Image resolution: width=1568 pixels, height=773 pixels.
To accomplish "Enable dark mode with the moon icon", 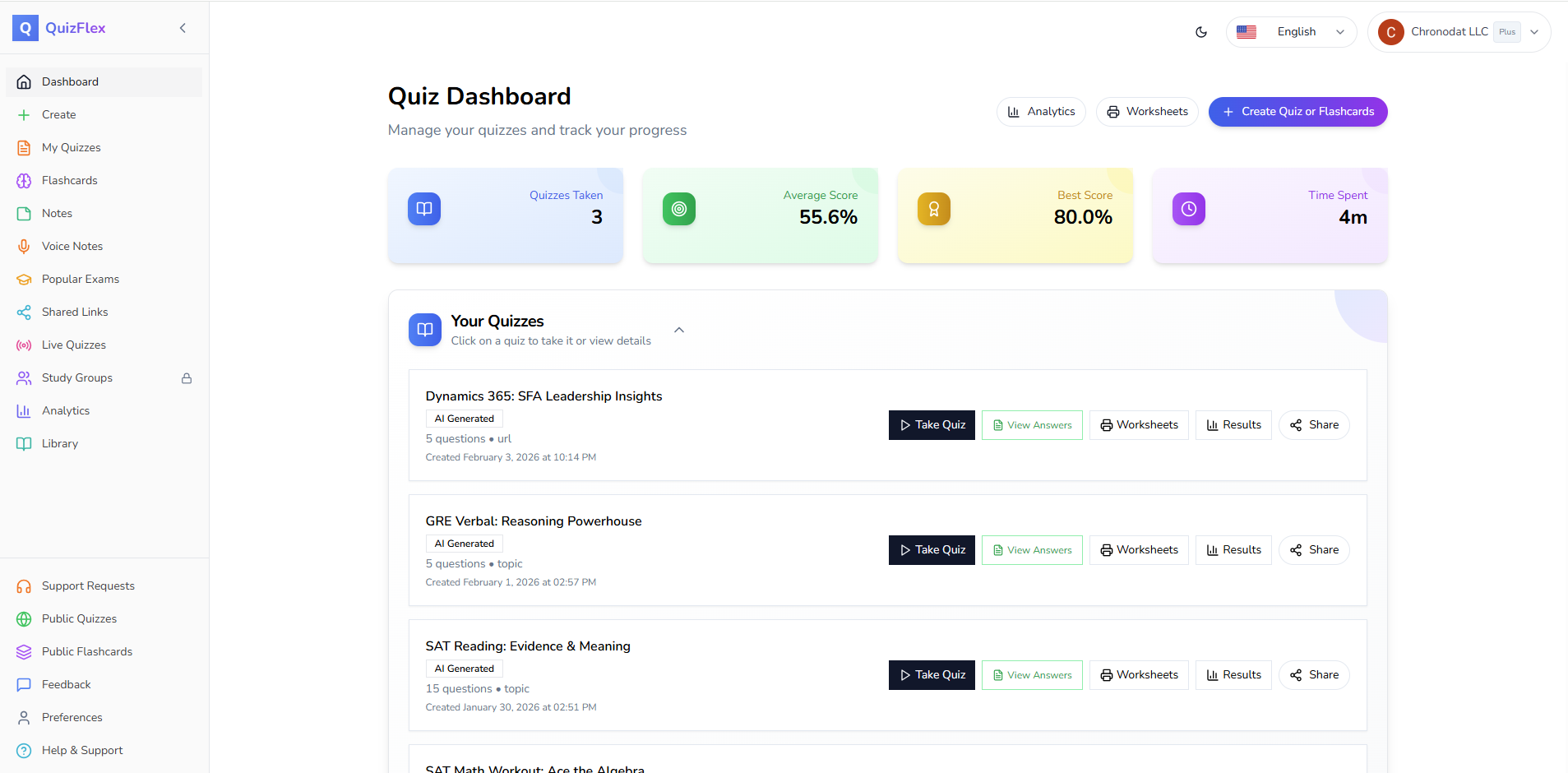I will (1200, 31).
